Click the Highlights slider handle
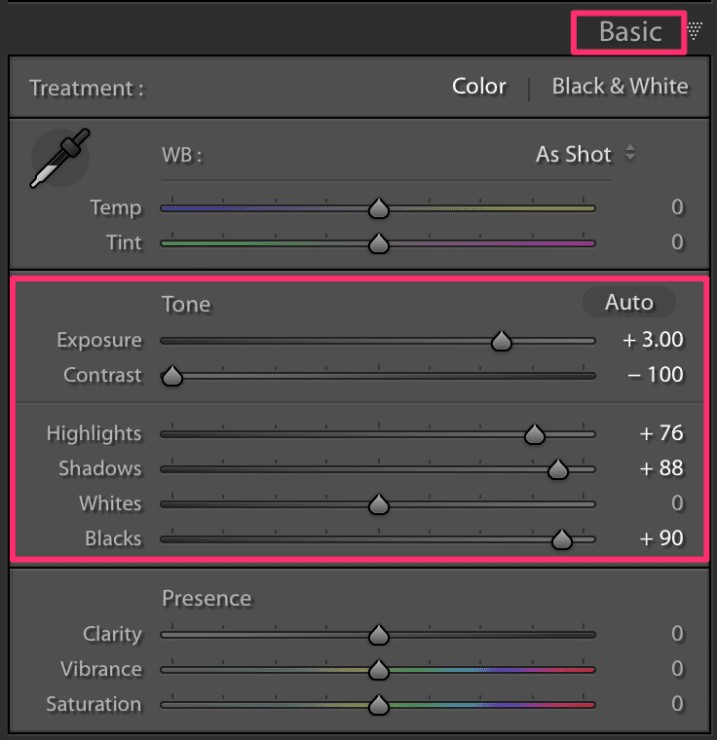Image resolution: width=717 pixels, height=740 pixels. coord(534,434)
